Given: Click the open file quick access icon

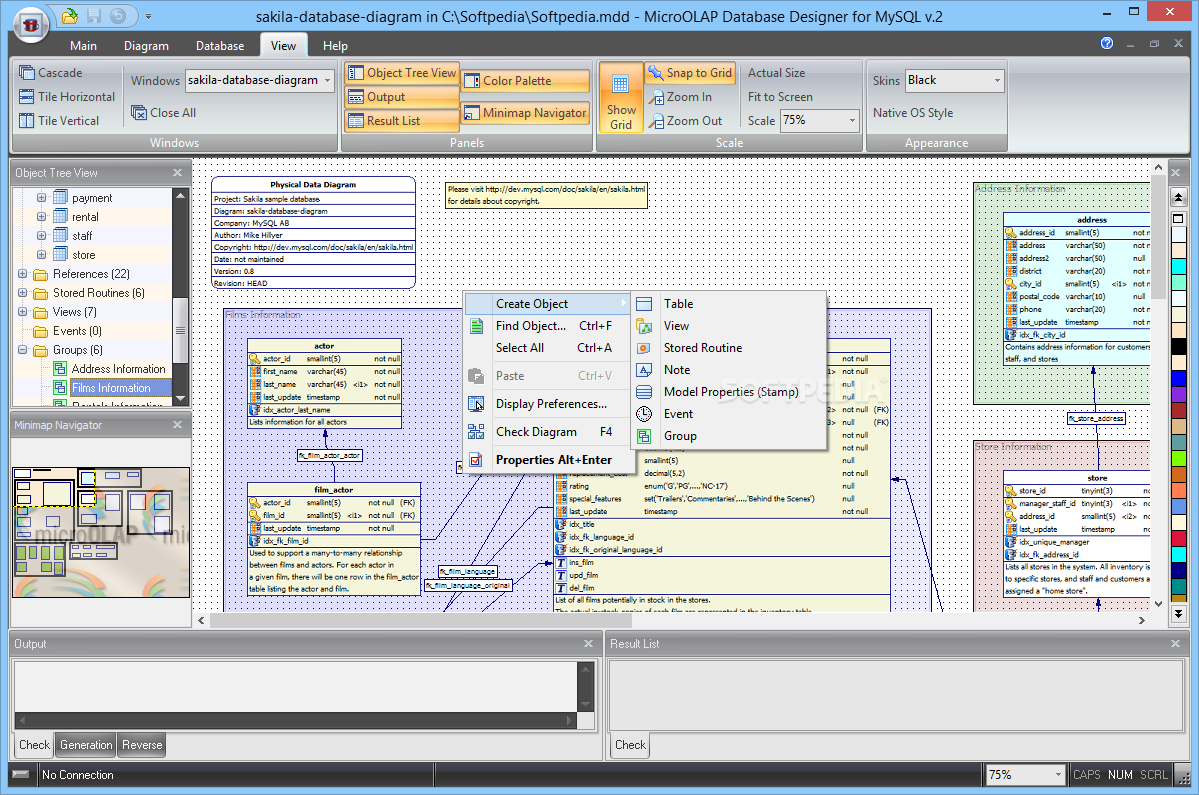Looking at the screenshot, I should pos(70,15).
